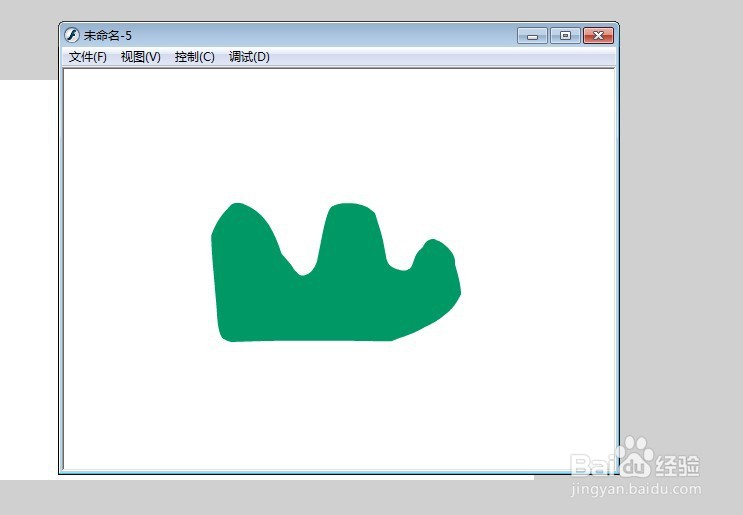Click the Flash Player title bar icon
Viewport: 743px width, 515px height.
click(72, 35)
